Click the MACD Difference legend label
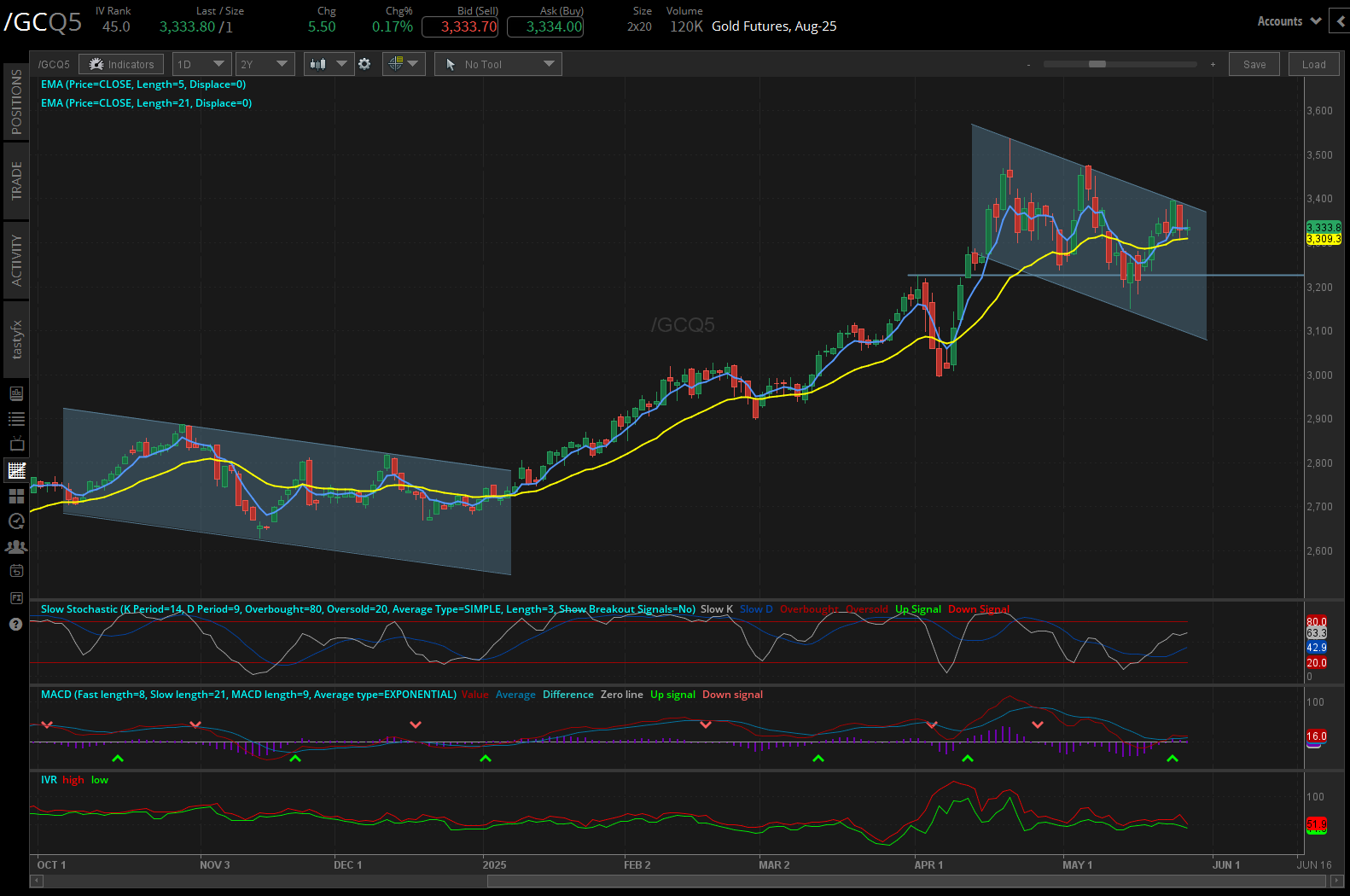Image resolution: width=1350 pixels, height=896 pixels. pos(568,695)
